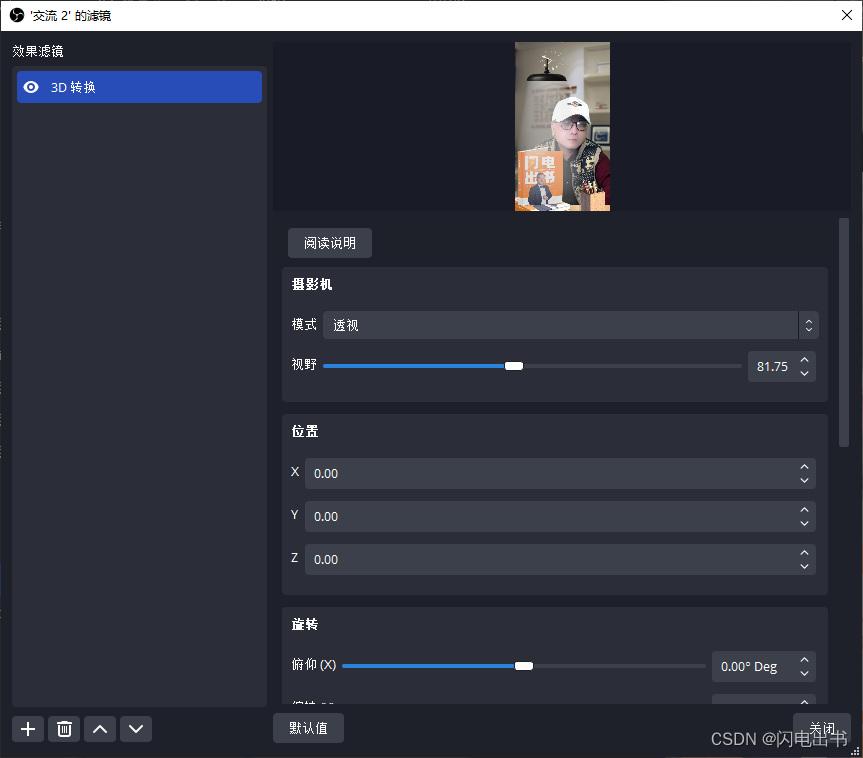Image resolution: width=863 pixels, height=758 pixels.
Task: Delete selected filter with trash icon
Action: [x=64, y=729]
